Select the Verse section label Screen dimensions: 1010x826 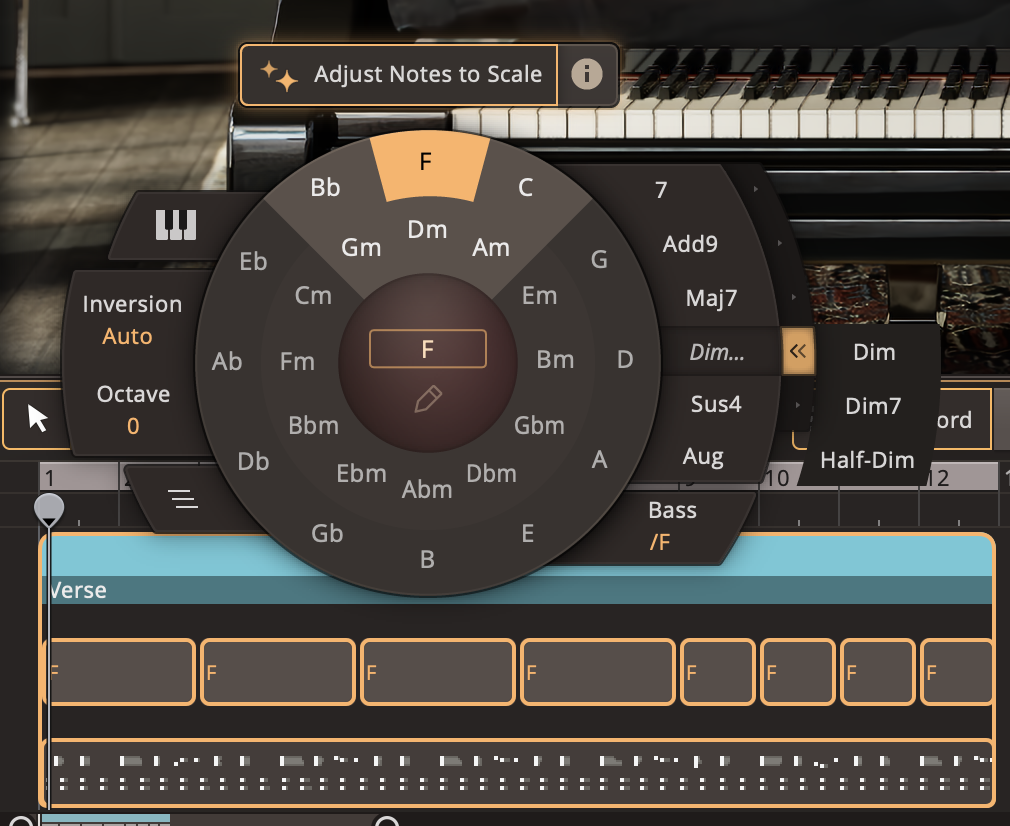tap(77, 590)
